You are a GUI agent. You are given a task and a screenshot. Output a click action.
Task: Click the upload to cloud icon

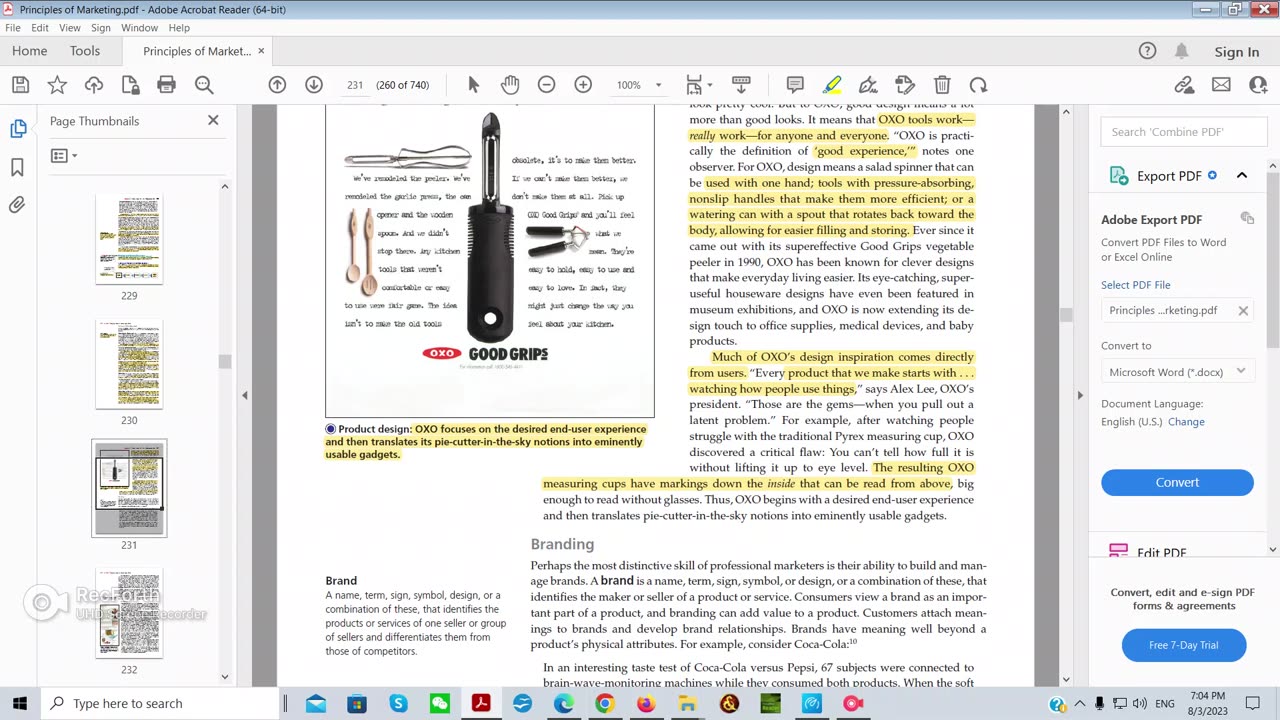94,85
